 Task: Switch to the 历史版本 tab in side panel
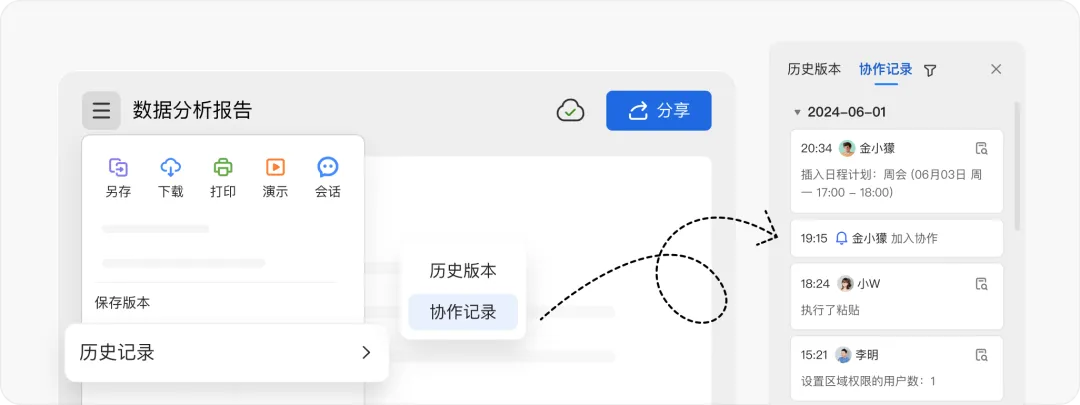[x=814, y=69]
